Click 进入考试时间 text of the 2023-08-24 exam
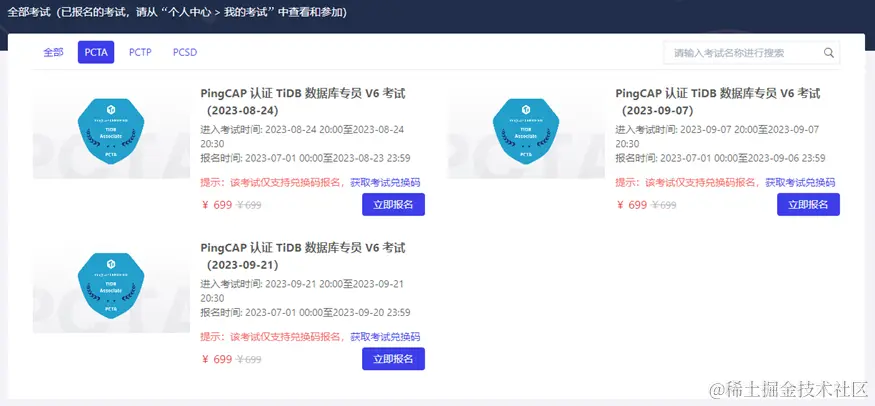Image resolution: width=875 pixels, height=406 pixels. pyautogui.click(x=302, y=137)
